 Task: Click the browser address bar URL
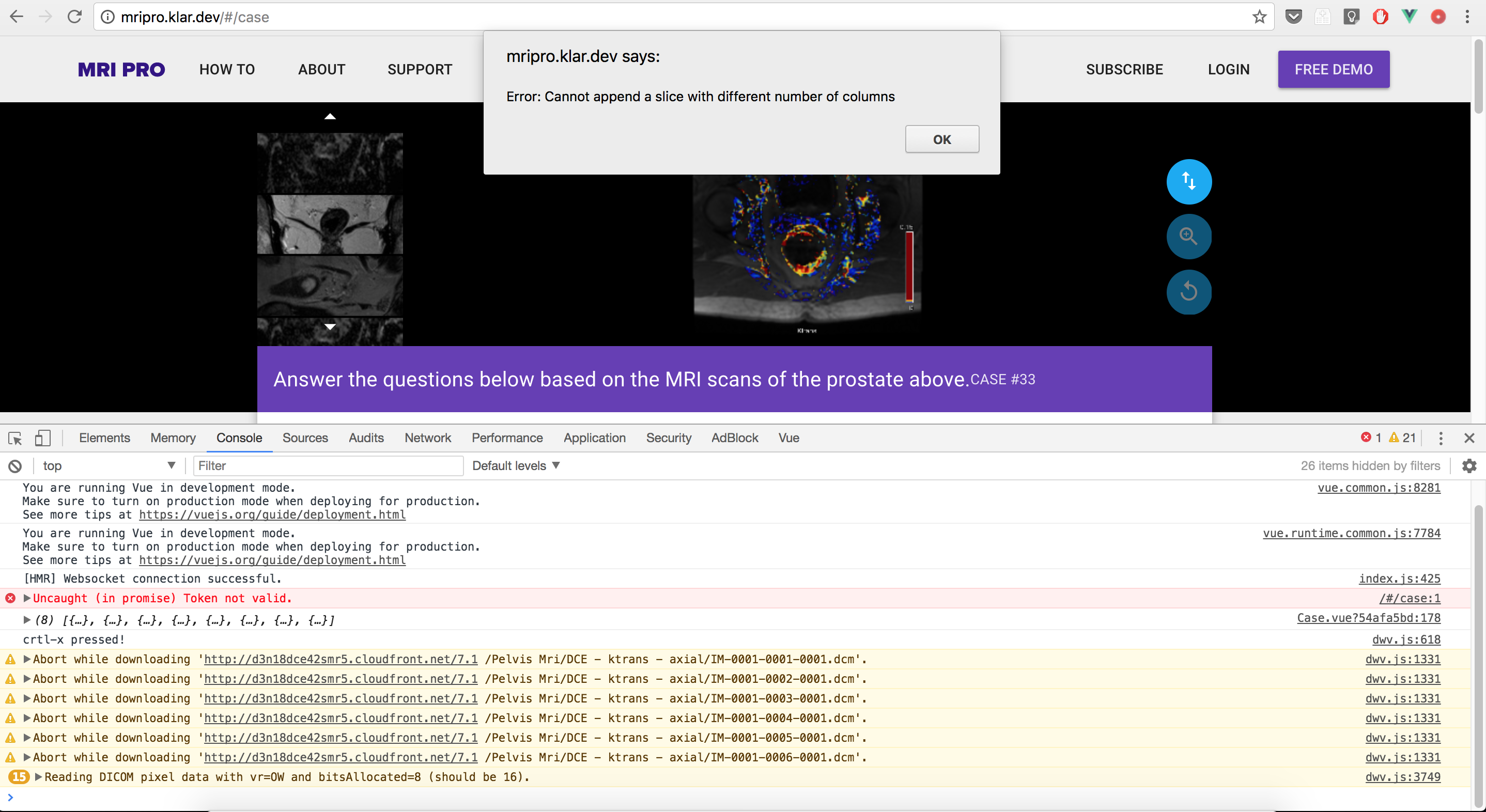pos(195,17)
